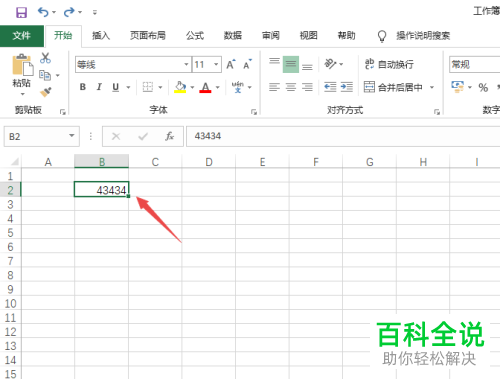The width and height of the screenshot is (500, 379).
Task: Undo the last action
Action: pyautogui.click(x=43, y=12)
